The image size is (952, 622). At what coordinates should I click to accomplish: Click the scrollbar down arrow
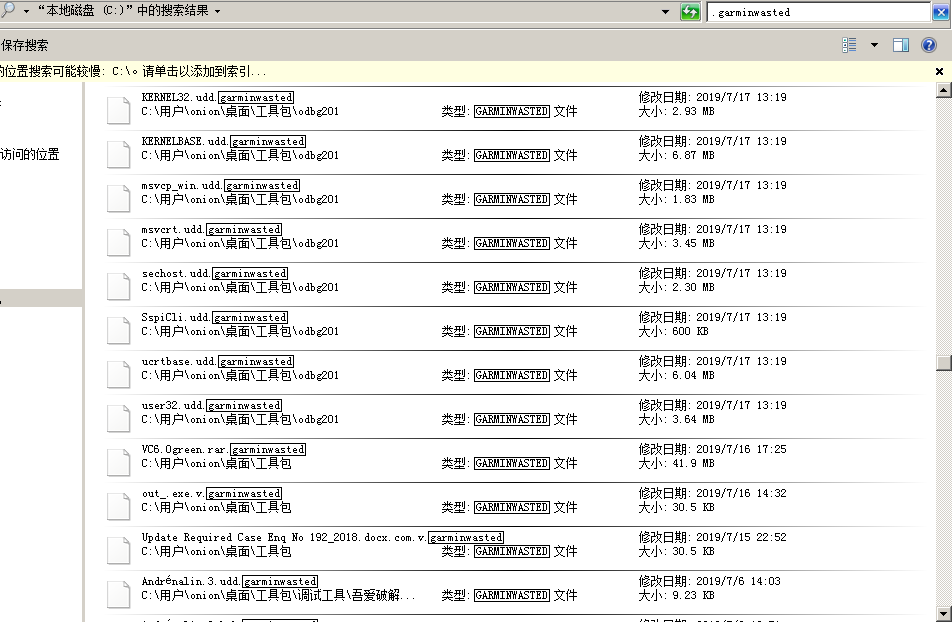[944, 613]
